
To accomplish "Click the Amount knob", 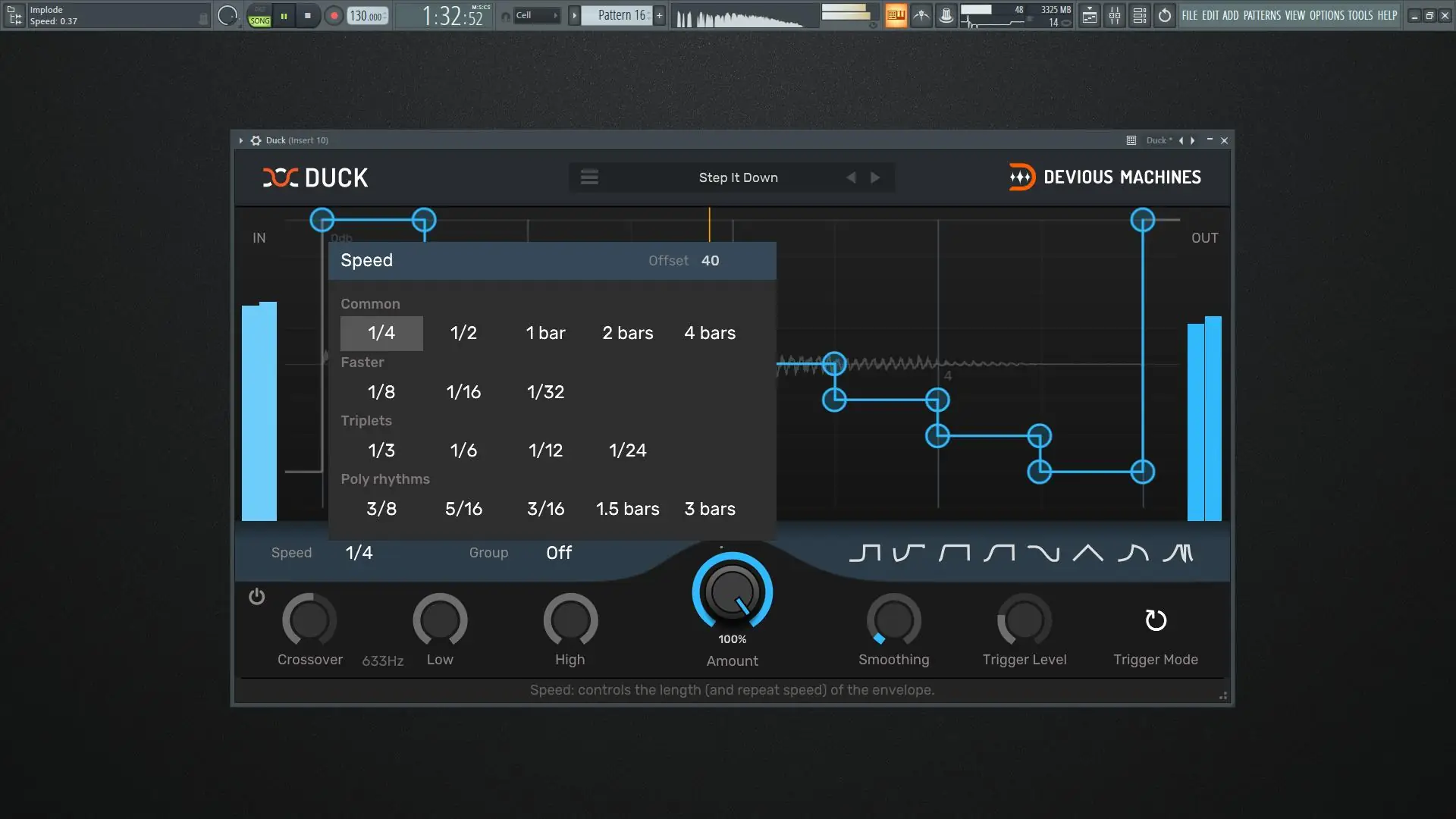I will (x=732, y=593).
